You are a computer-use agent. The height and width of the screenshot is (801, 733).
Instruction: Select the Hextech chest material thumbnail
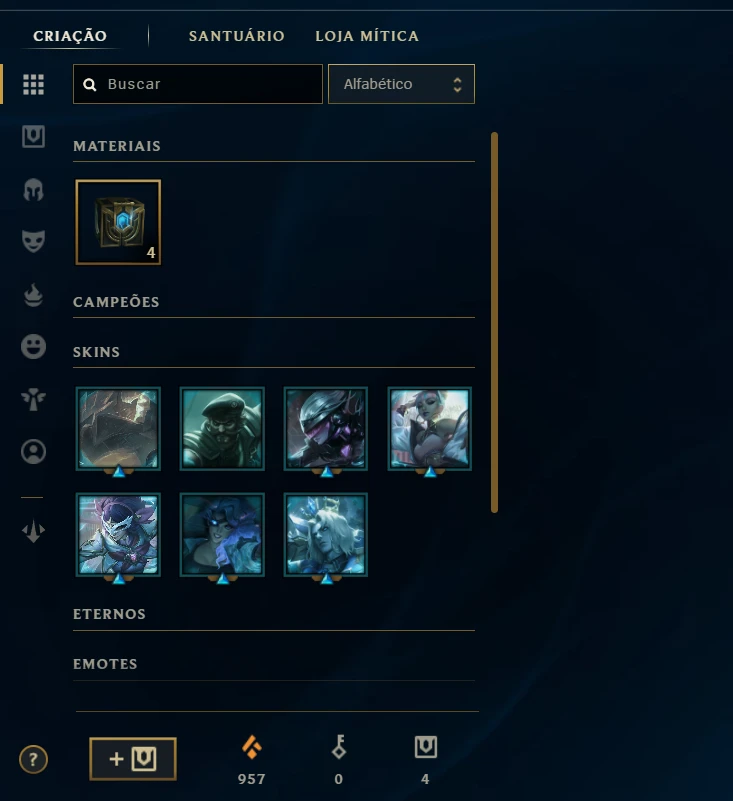pyautogui.click(x=118, y=222)
